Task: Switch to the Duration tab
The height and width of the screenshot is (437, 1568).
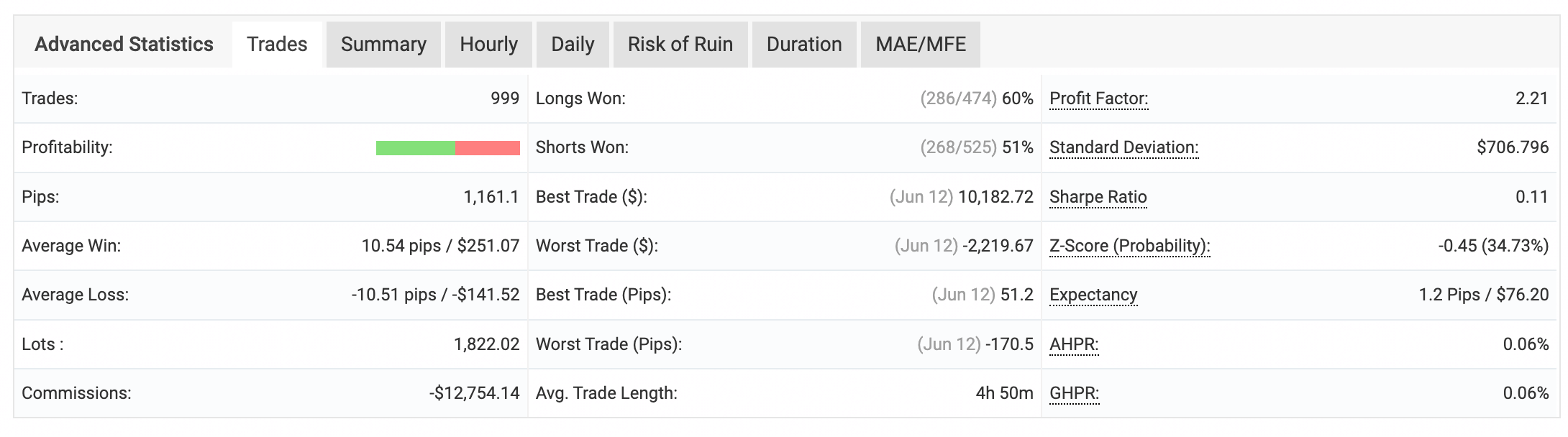Action: tap(803, 45)
